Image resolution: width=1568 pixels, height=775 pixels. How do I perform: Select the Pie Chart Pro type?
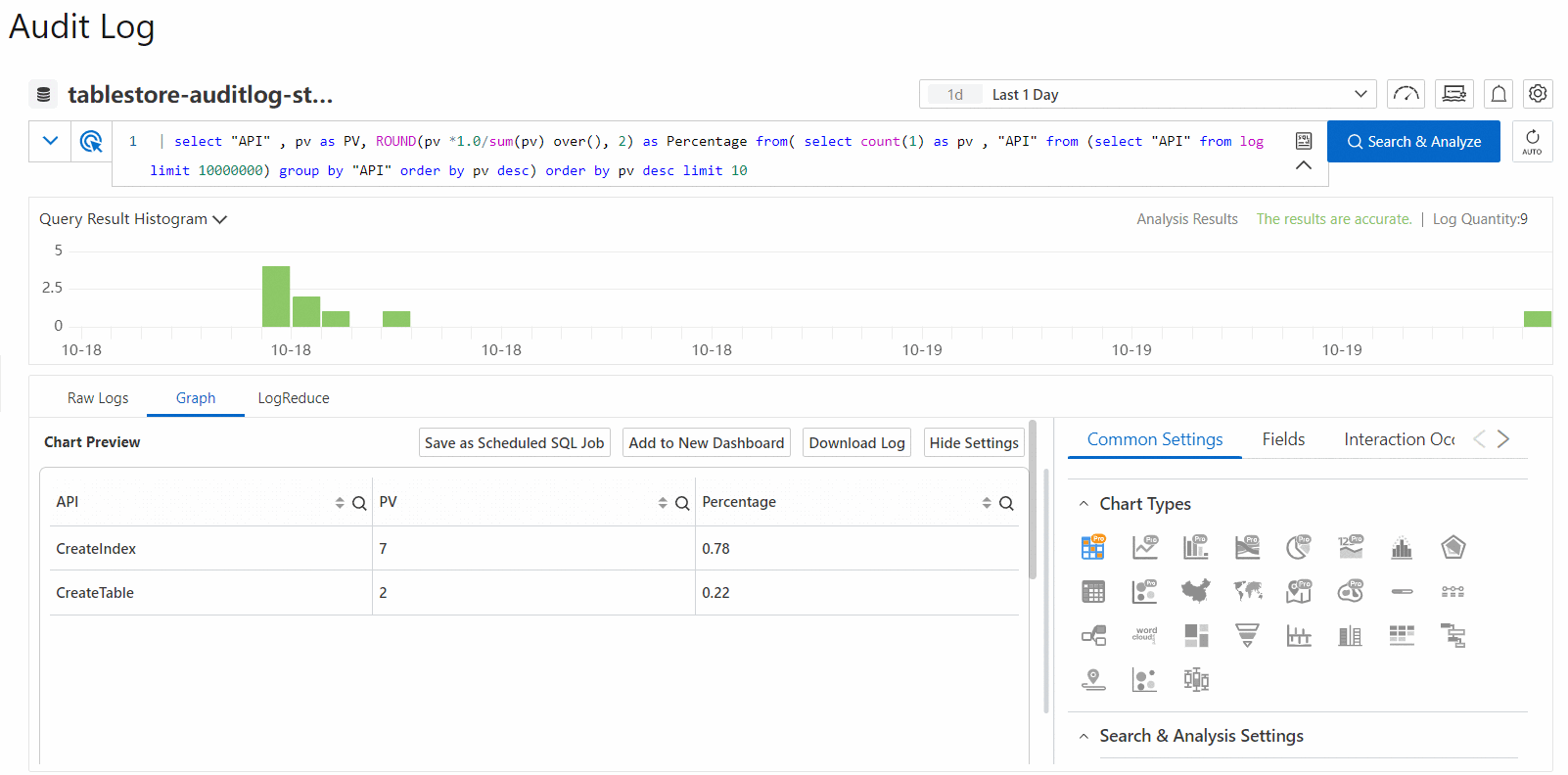[x=1299, y=547]
